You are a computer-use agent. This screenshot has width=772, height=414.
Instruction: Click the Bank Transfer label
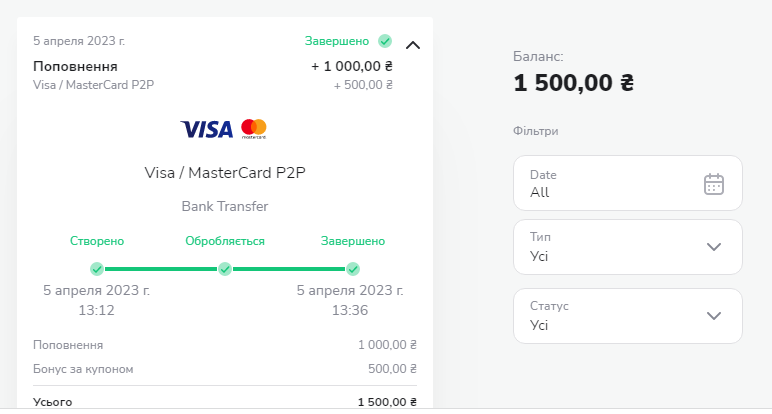coord(225,206)
